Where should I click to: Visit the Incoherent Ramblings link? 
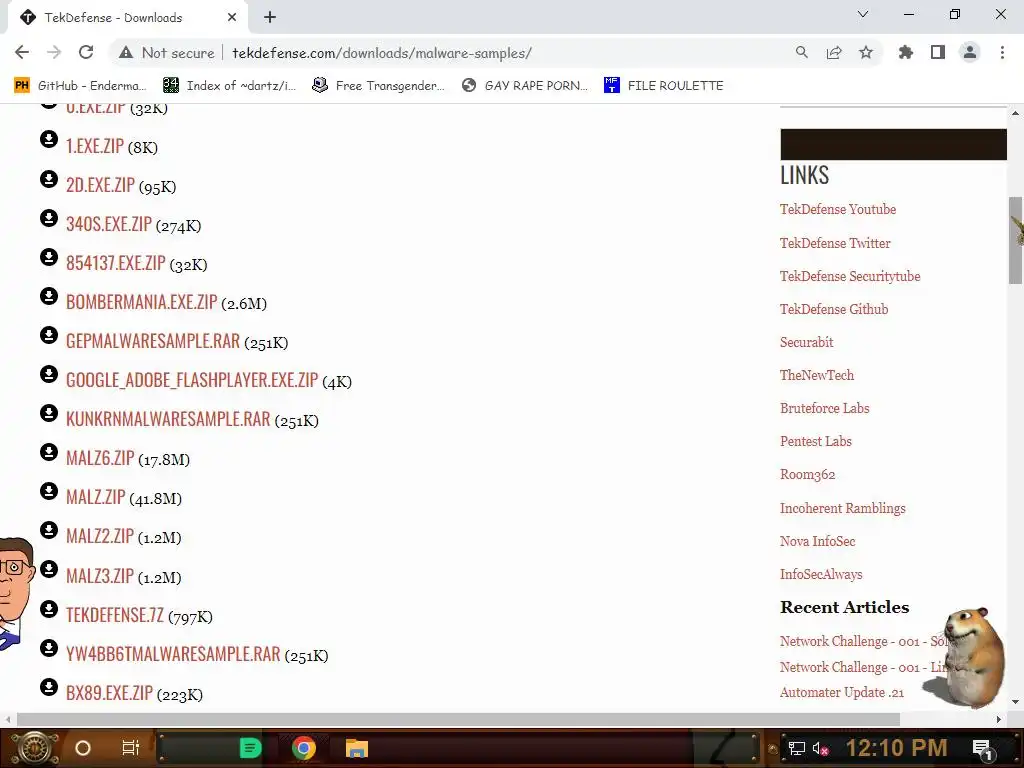pyautogui.click(x=842, y=508)
